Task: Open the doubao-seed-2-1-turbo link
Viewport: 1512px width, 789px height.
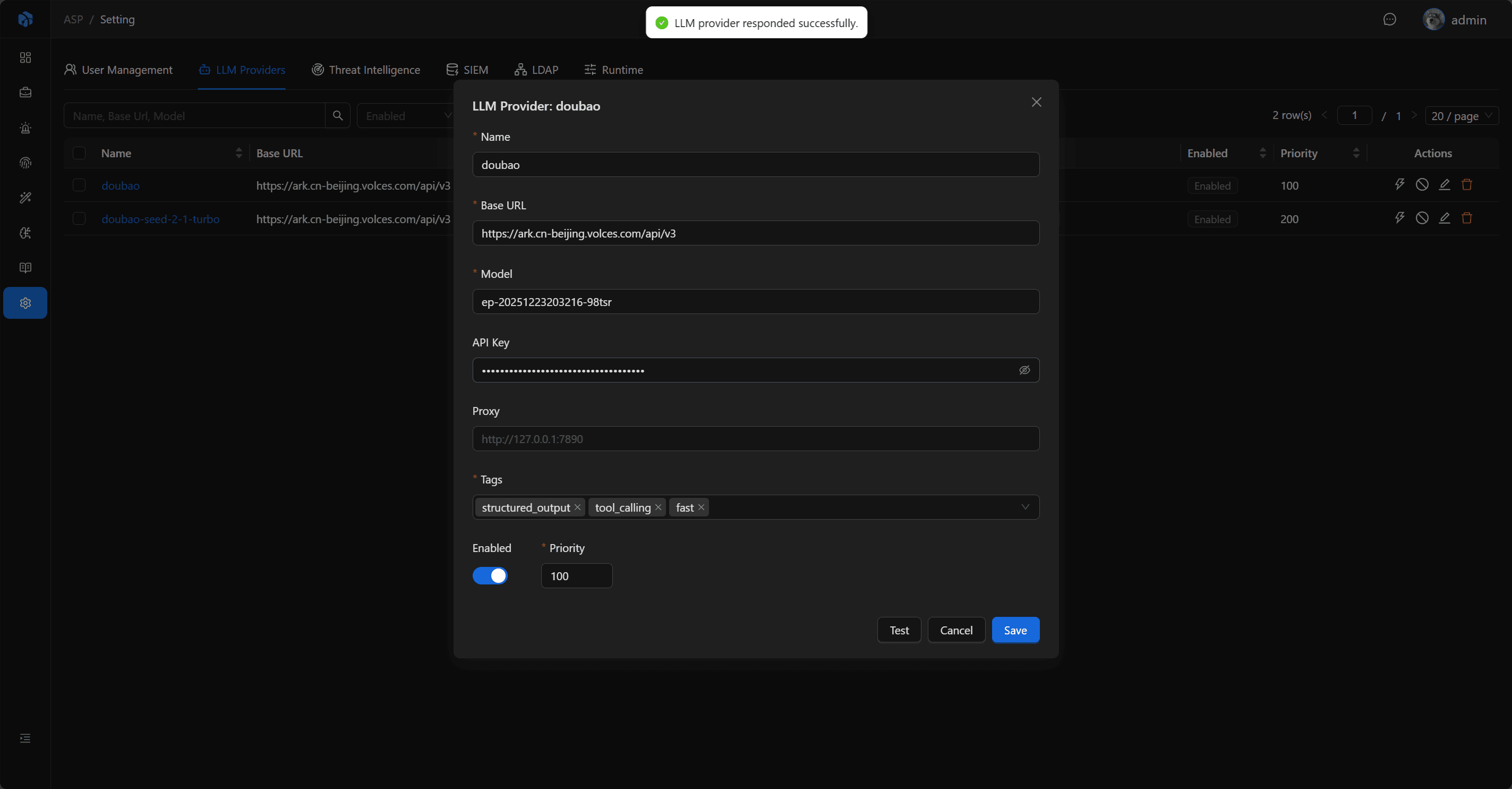Action: [160, 219]
